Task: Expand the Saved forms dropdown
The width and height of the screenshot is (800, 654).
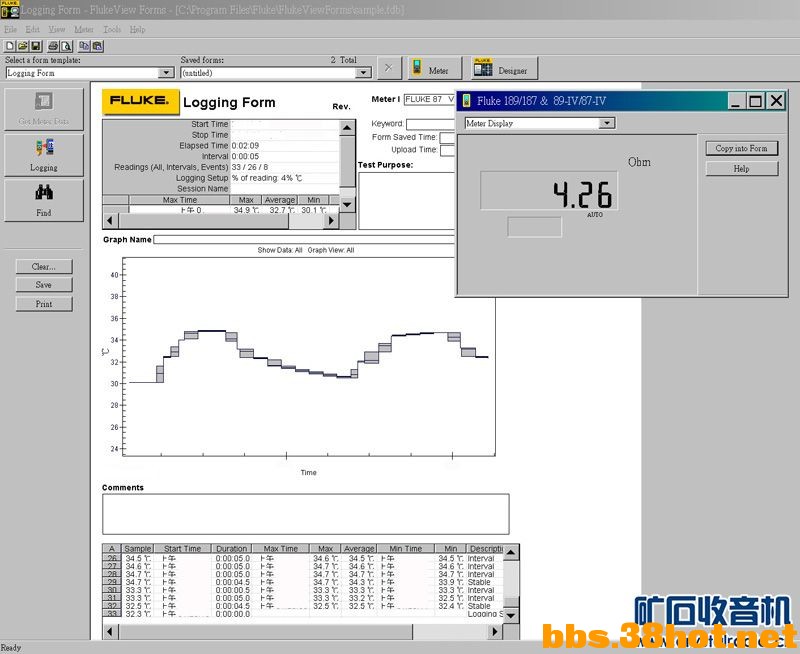Action: pyautogui.click(x=363, y=73)
